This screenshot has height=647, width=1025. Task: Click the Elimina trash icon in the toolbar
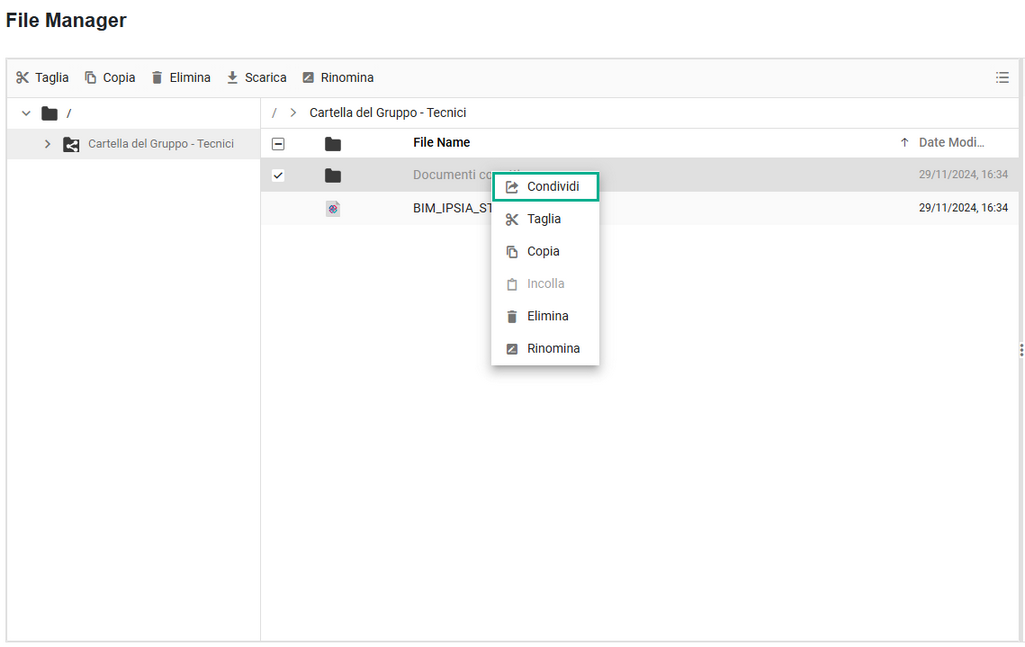(x=158, y=77)
